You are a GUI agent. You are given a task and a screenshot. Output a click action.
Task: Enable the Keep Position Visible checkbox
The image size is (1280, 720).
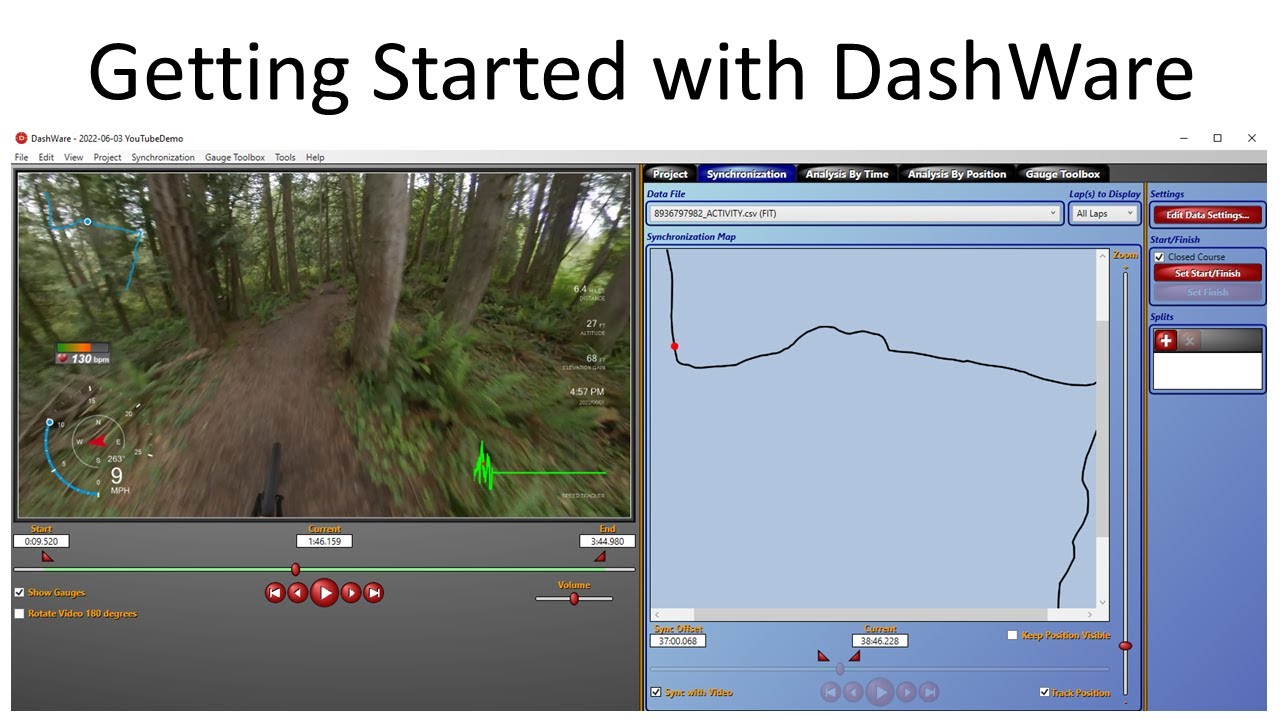[1012, 635]
